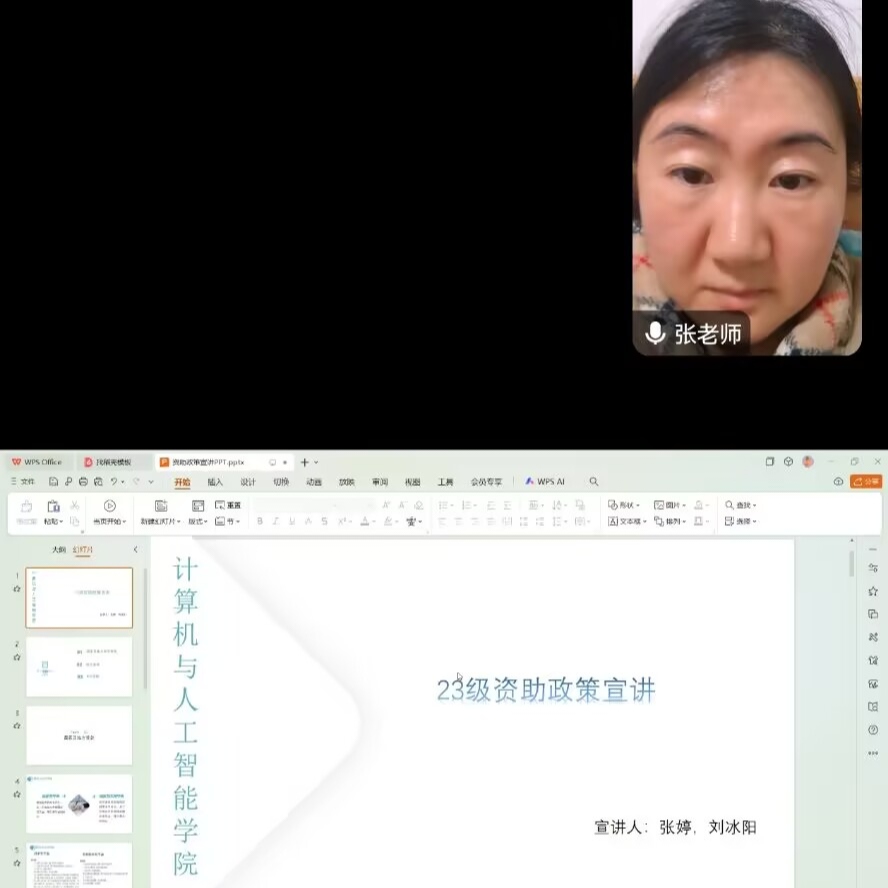This screenshot has width=888, height=888.
Task: Switch to the 插入 ribbon tab
Action: 215,482
